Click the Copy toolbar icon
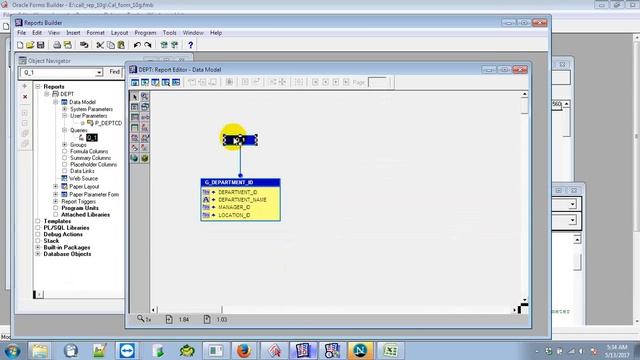640x360 pixels. click(x=111, y=45)
